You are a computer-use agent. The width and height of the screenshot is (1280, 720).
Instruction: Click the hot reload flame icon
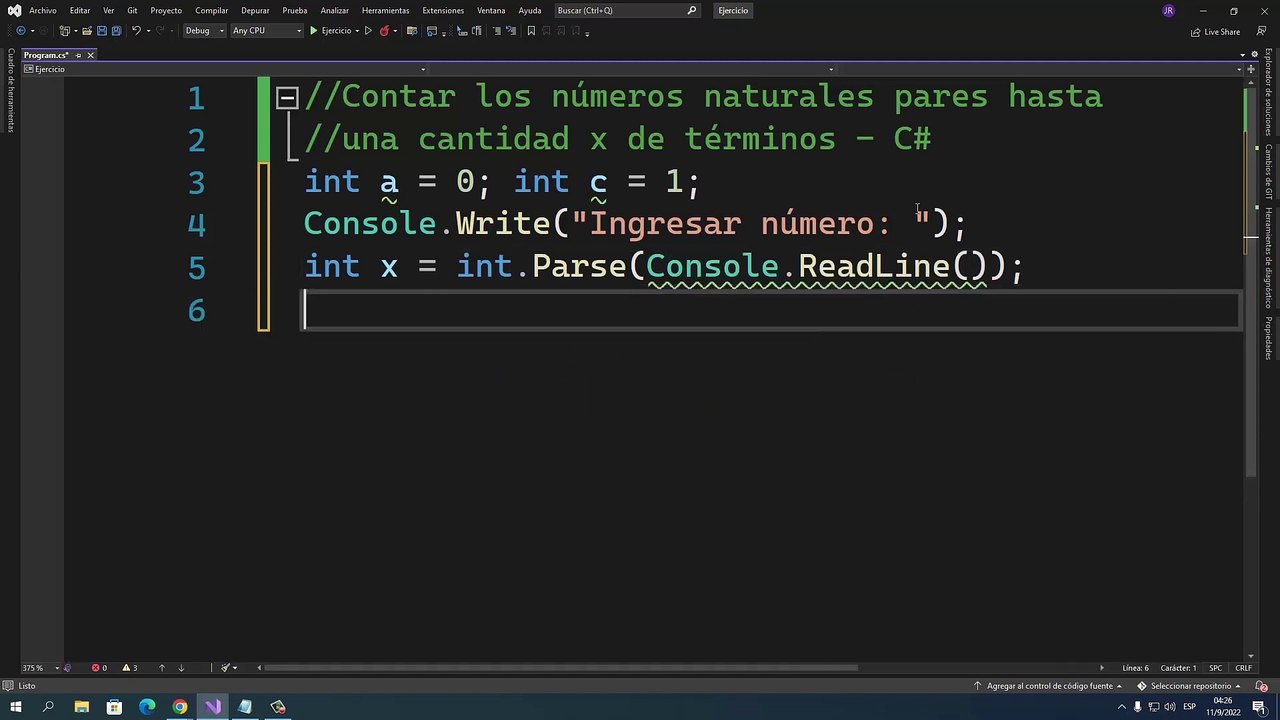384,31
